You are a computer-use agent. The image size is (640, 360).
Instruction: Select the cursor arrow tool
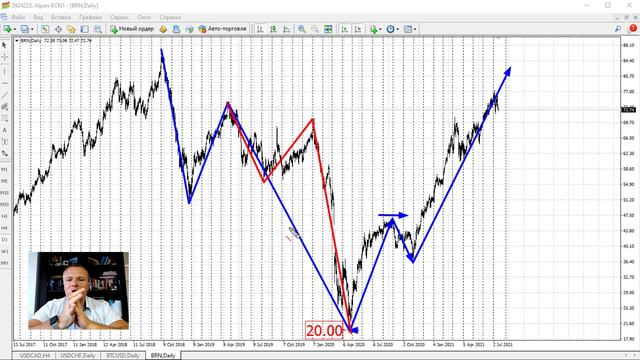(4, 45)
